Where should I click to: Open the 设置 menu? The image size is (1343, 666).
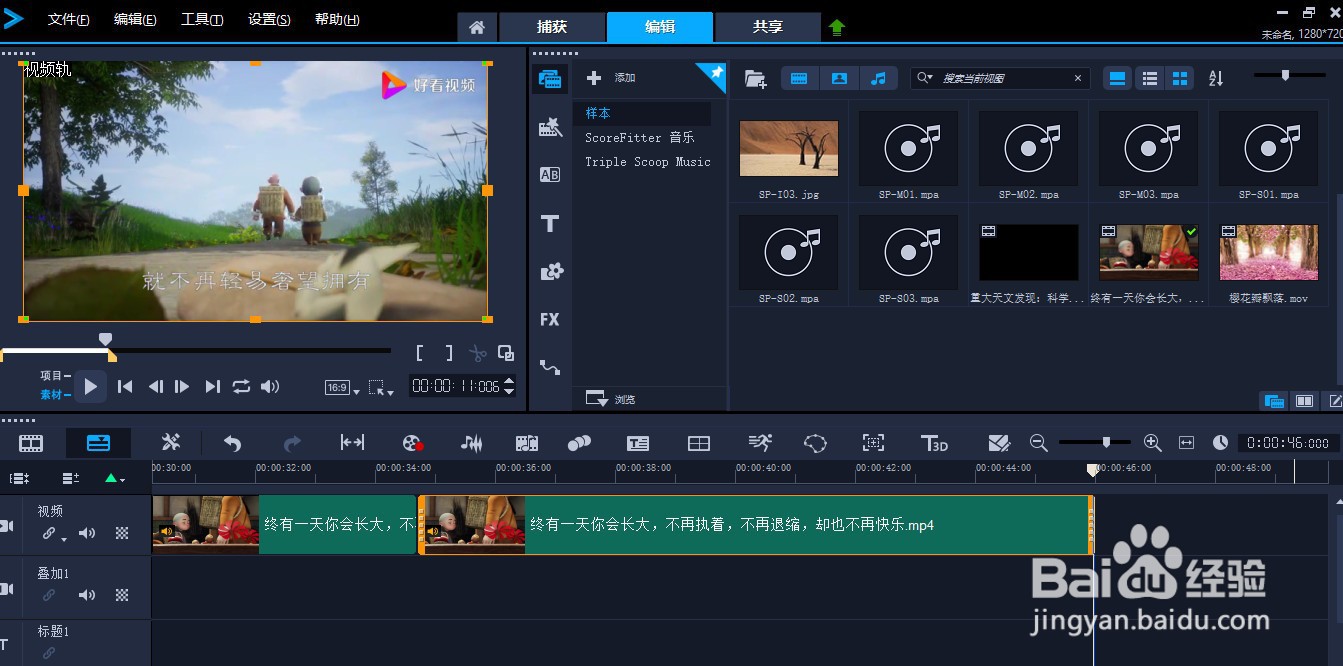[x=269, y=19]
